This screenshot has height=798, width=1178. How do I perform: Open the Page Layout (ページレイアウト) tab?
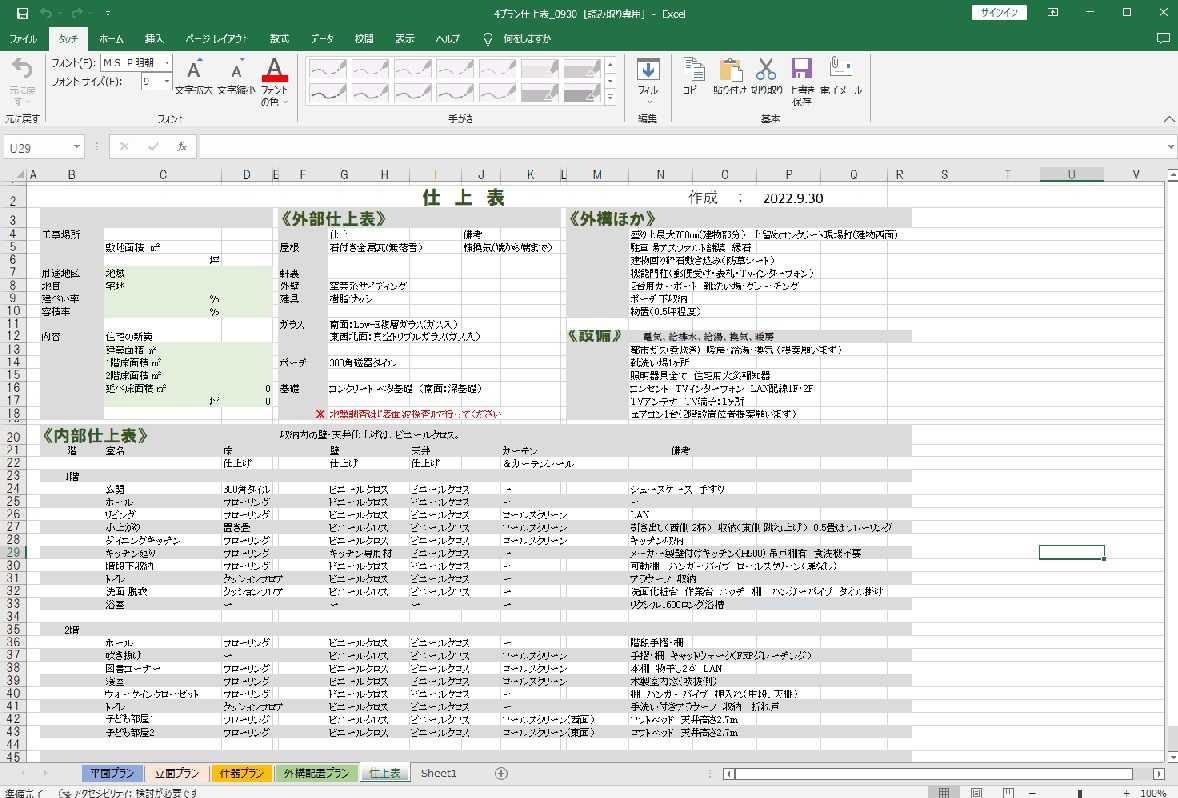click(x=216, y=38)
